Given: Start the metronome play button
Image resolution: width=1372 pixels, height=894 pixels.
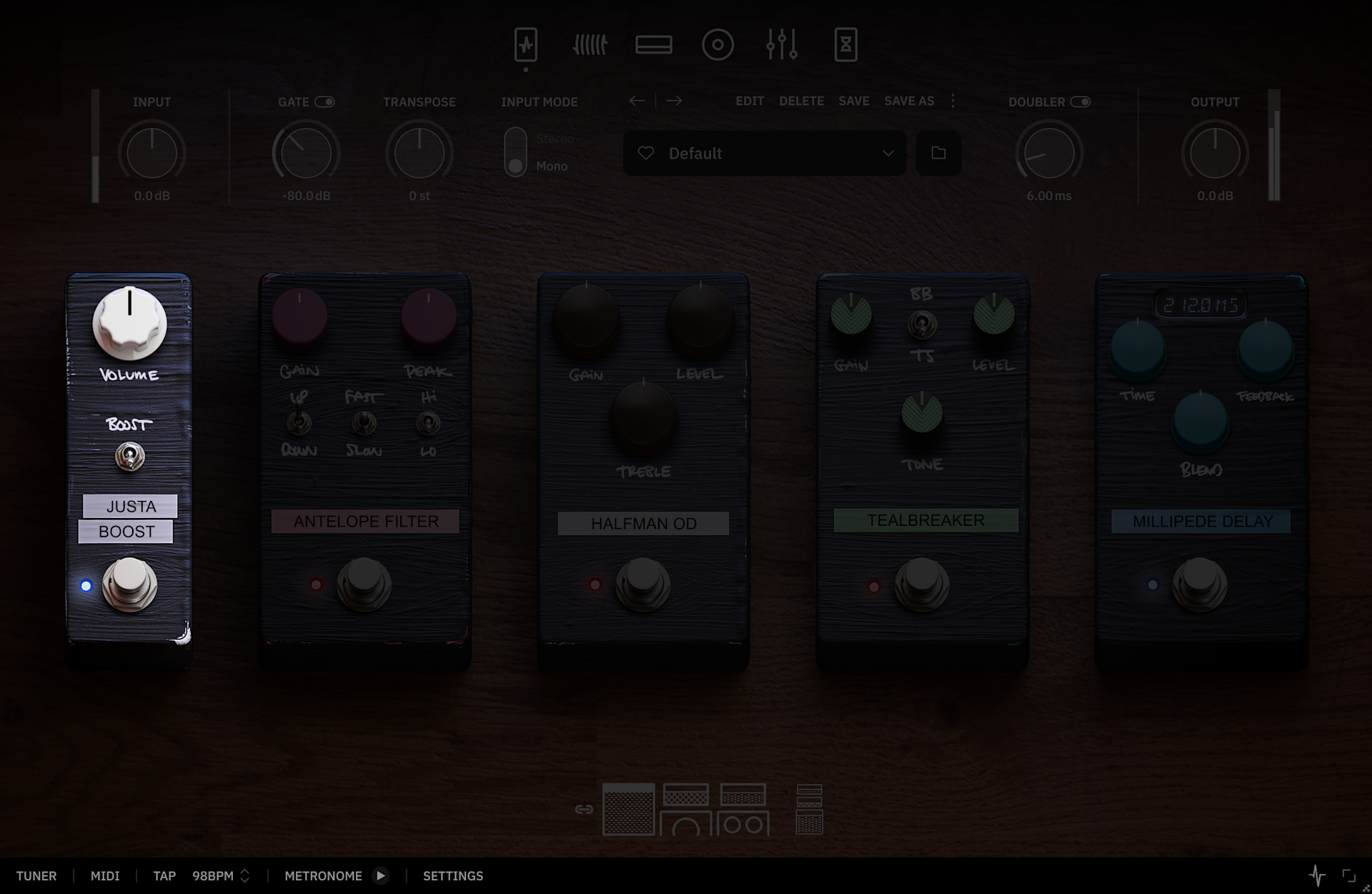Looking at the screenshot, I should point(381,875).
